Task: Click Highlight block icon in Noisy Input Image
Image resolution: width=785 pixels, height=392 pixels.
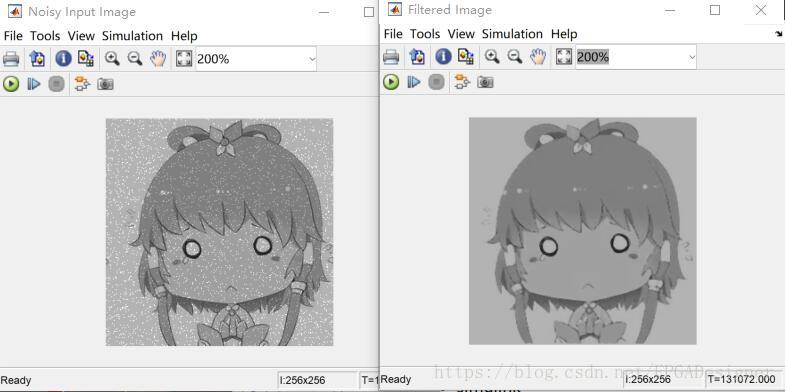Action: click(x=82, y=84)
